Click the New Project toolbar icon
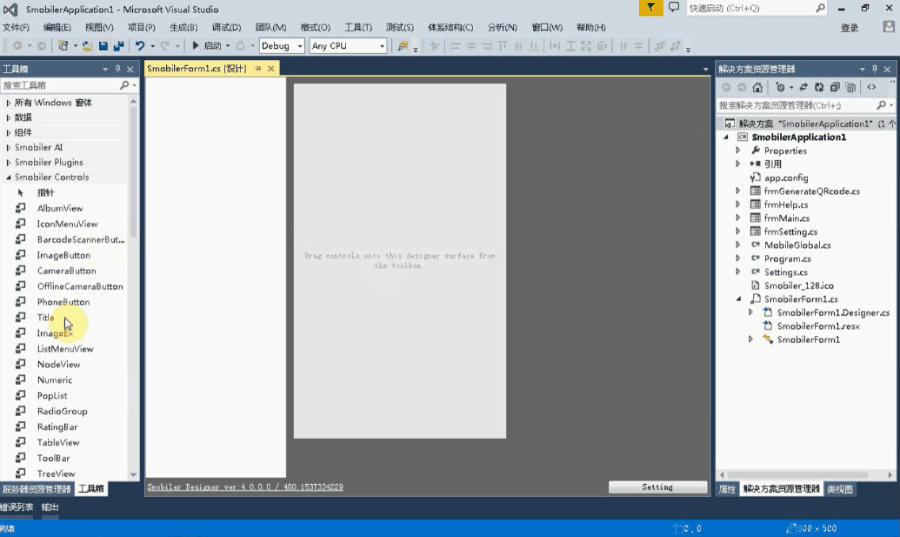900x537 pixels. (63, 45)
